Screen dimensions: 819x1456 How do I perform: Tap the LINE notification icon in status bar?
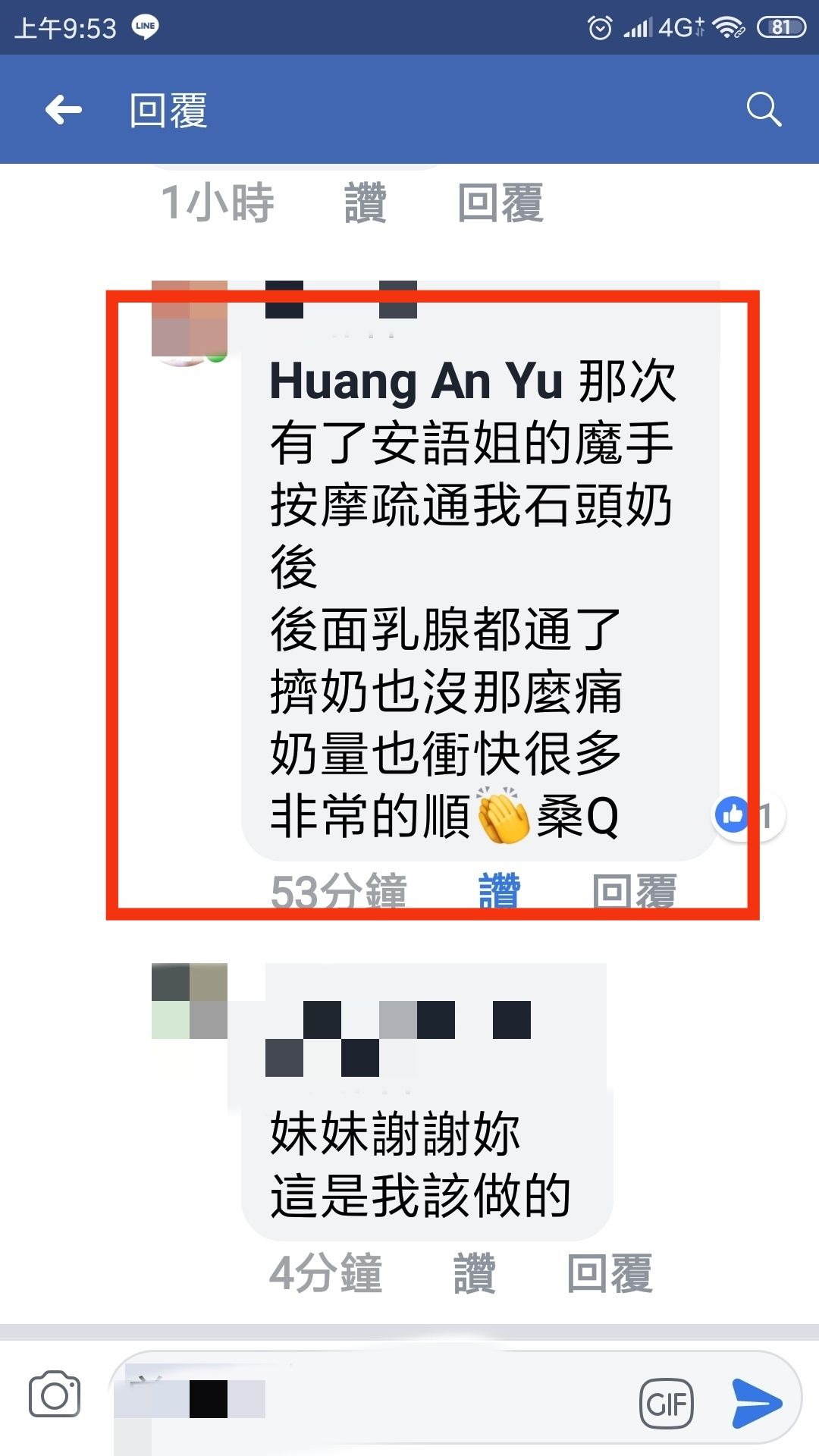(x=145, y=27)
